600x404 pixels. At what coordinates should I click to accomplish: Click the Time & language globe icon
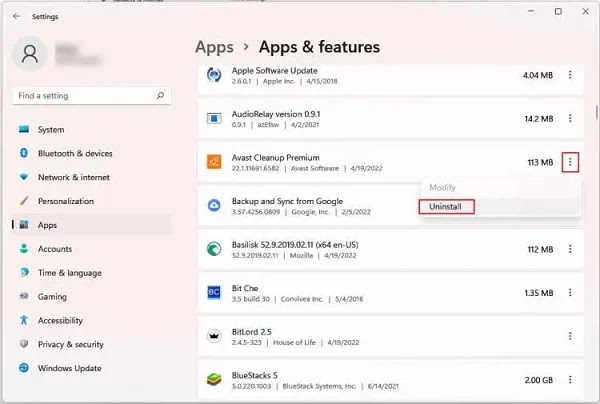[24, 272]
